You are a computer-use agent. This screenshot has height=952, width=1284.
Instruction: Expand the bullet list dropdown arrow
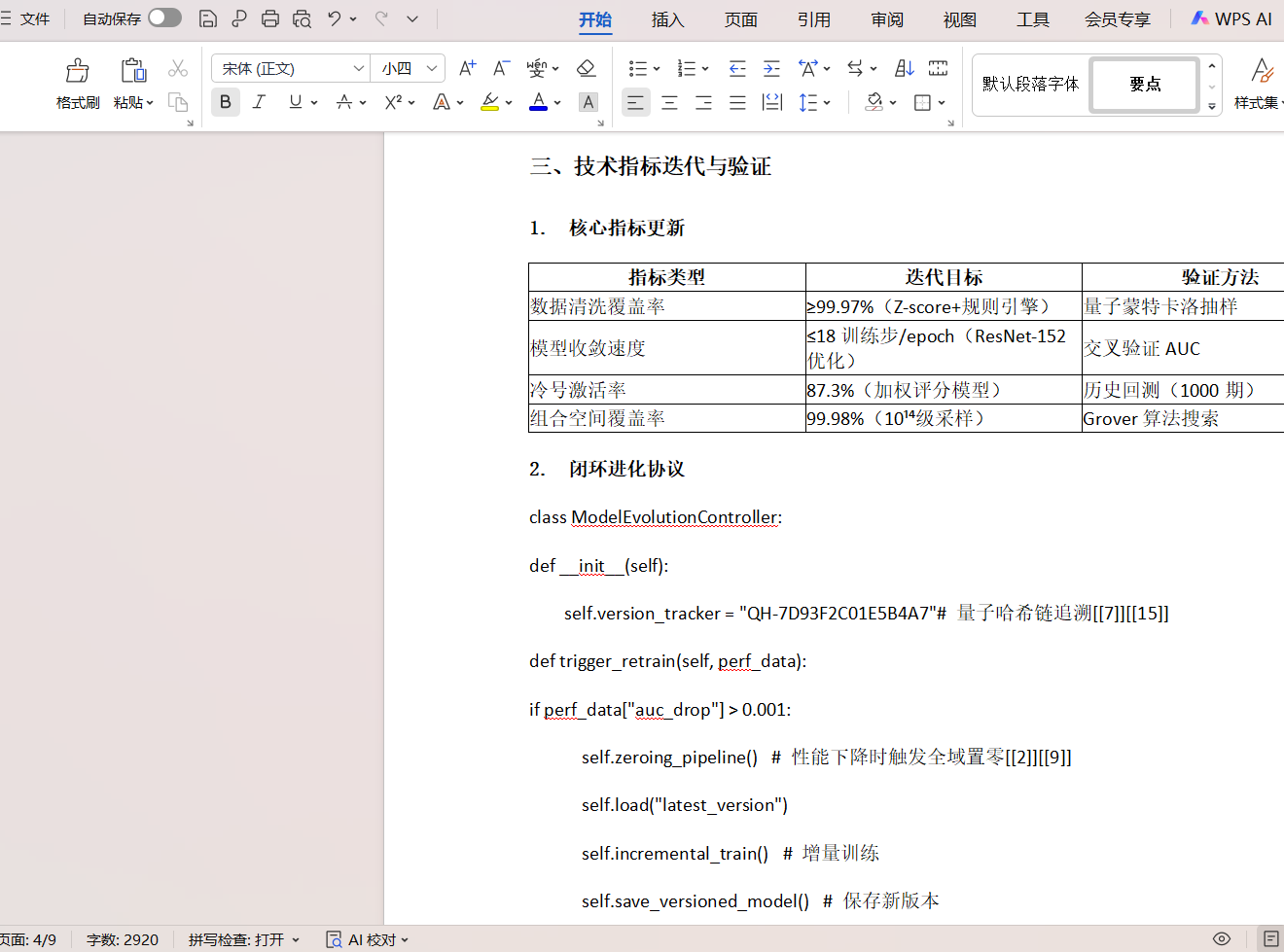coord(657,69)
